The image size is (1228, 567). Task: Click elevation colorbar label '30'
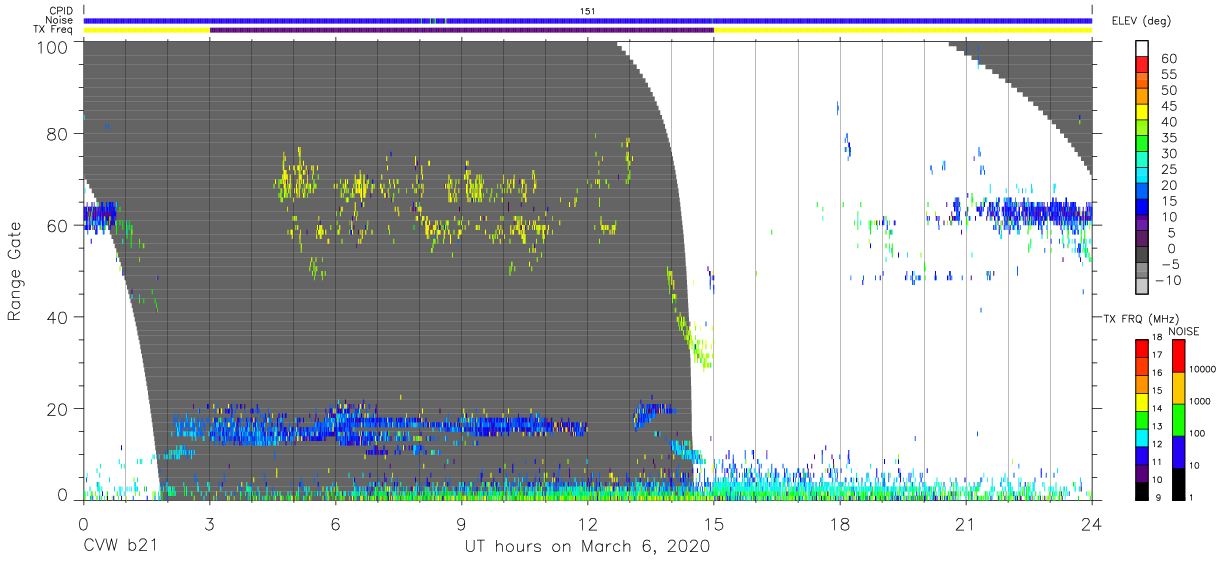[x=1169, y=154]
